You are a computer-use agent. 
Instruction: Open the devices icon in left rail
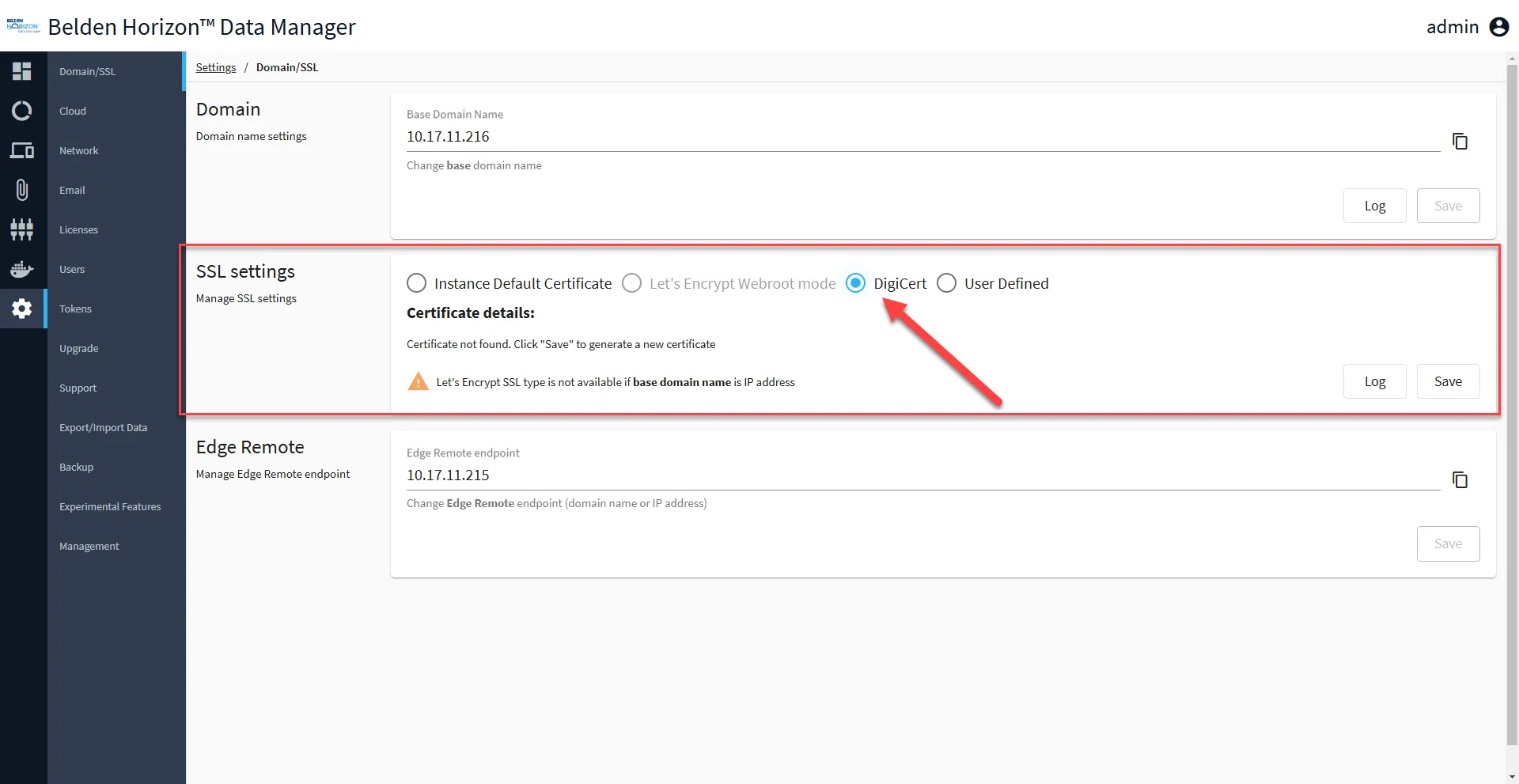coord(22,150)
